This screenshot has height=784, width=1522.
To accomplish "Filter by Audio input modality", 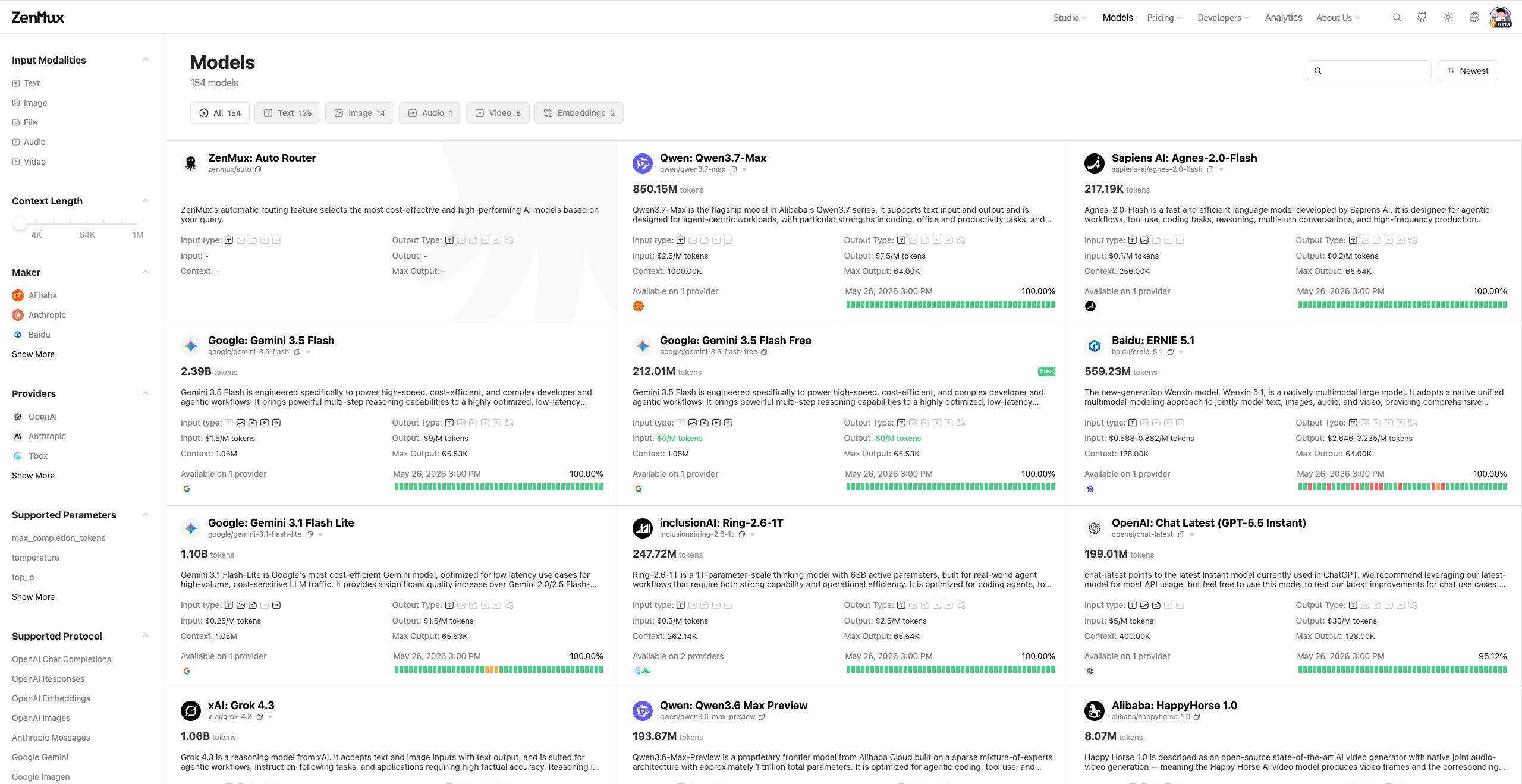I will [x=29, y=142].
